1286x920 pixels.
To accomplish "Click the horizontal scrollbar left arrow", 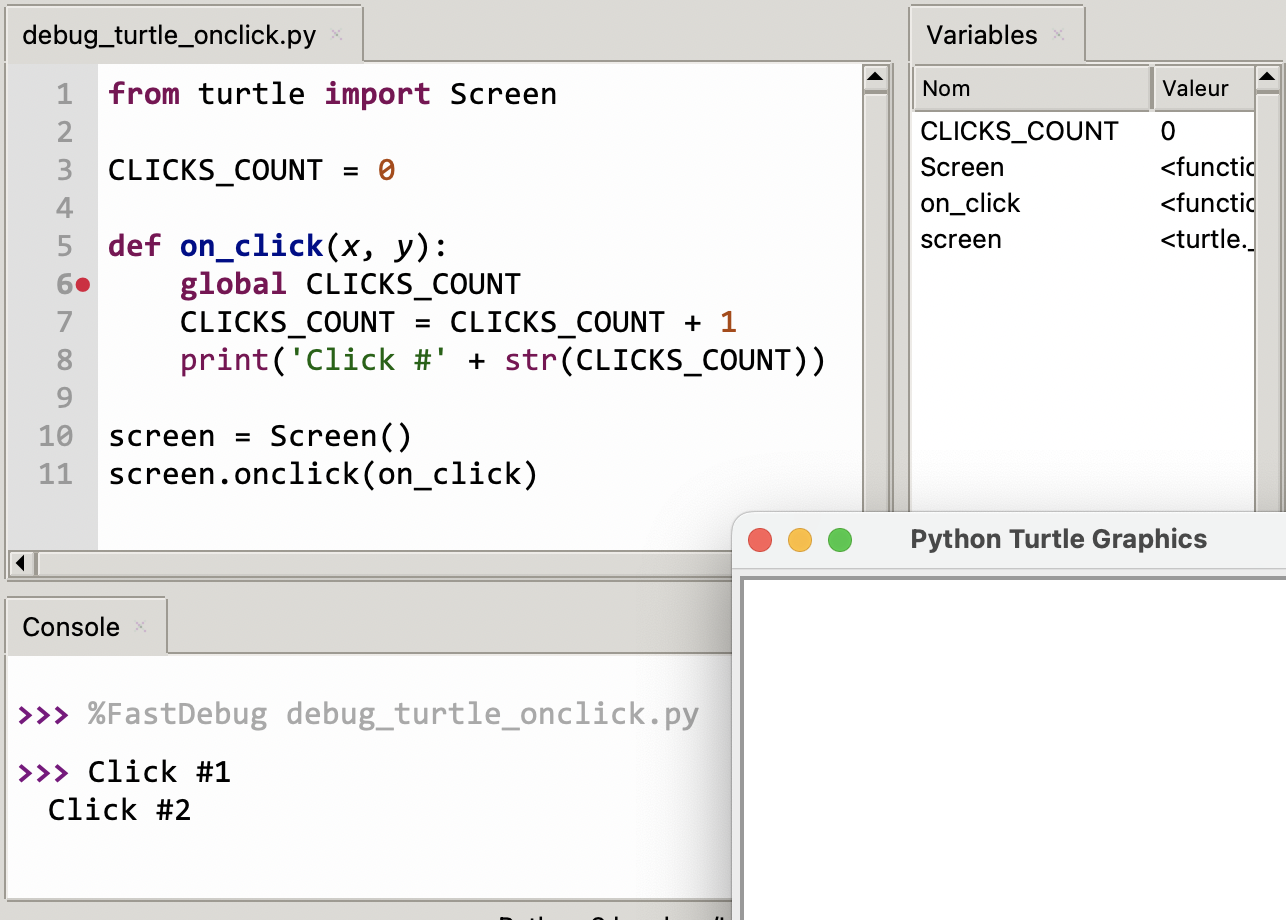I will coord(20,563).
